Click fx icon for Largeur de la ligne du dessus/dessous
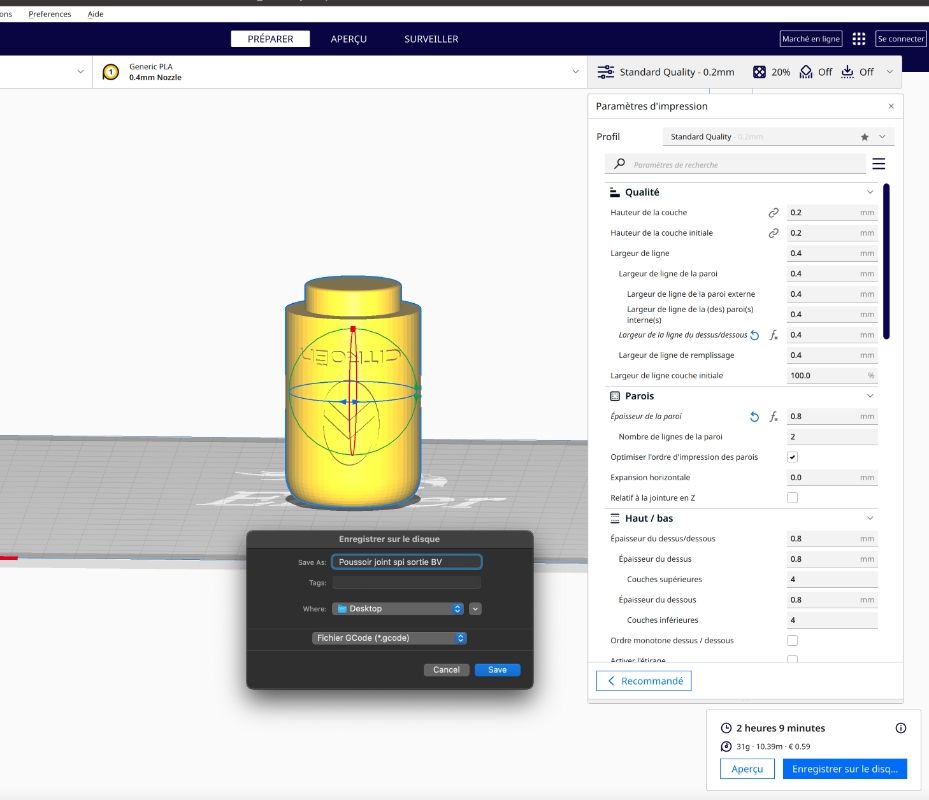This screenshot has height=800, width=929. tap(773, 335)
